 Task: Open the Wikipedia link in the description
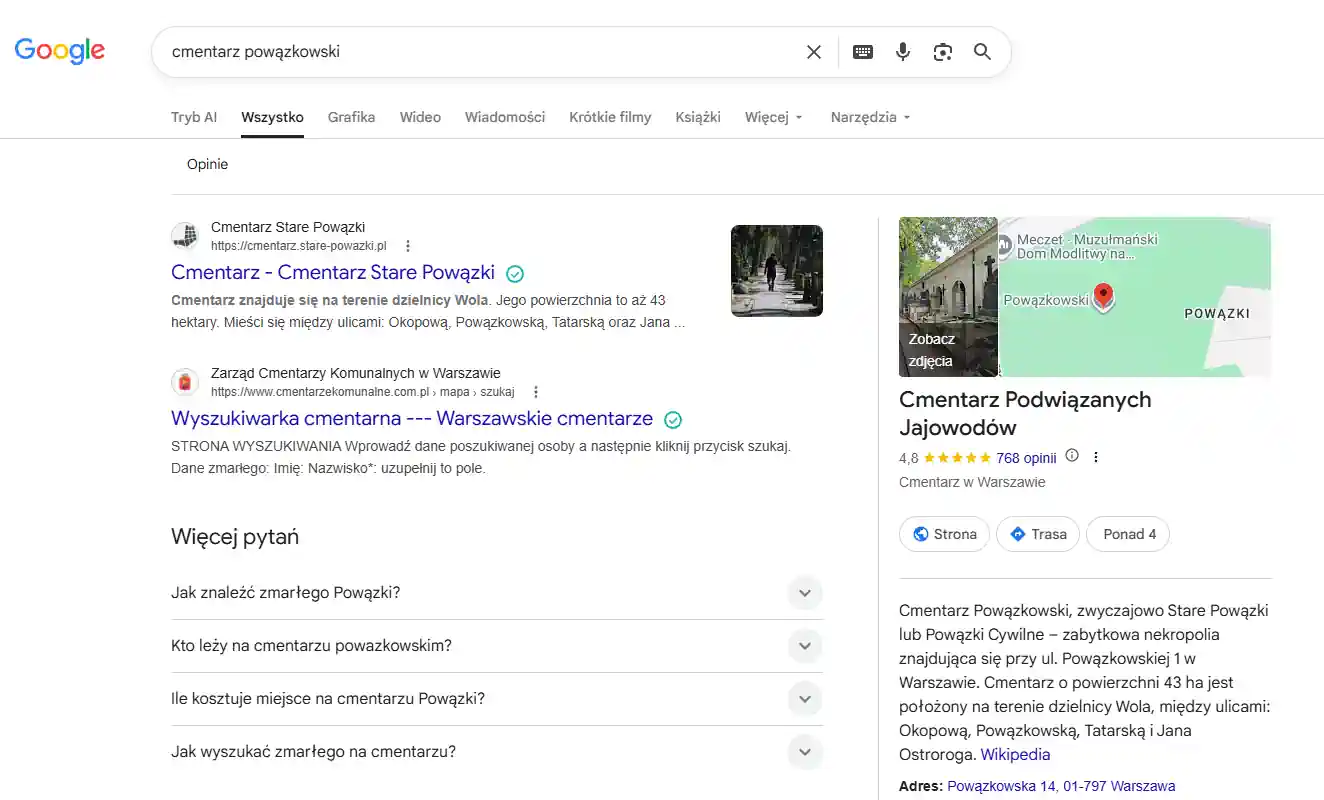coord(1015,754)
